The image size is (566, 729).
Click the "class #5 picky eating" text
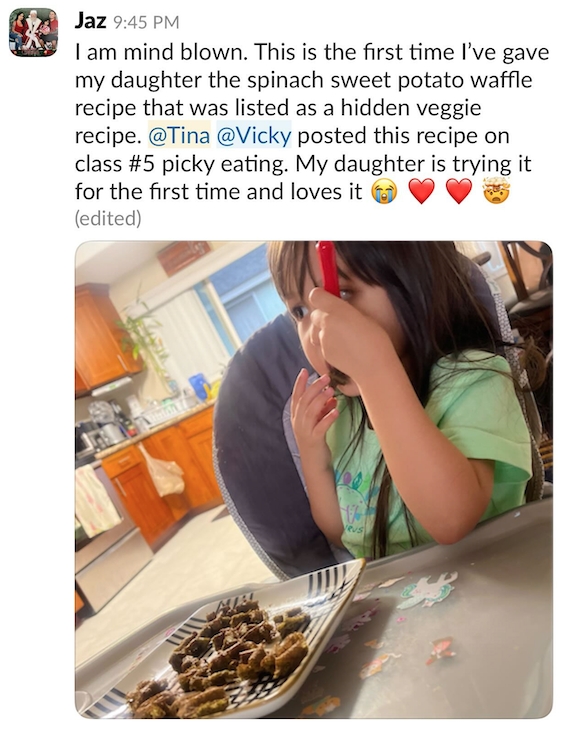180,164
